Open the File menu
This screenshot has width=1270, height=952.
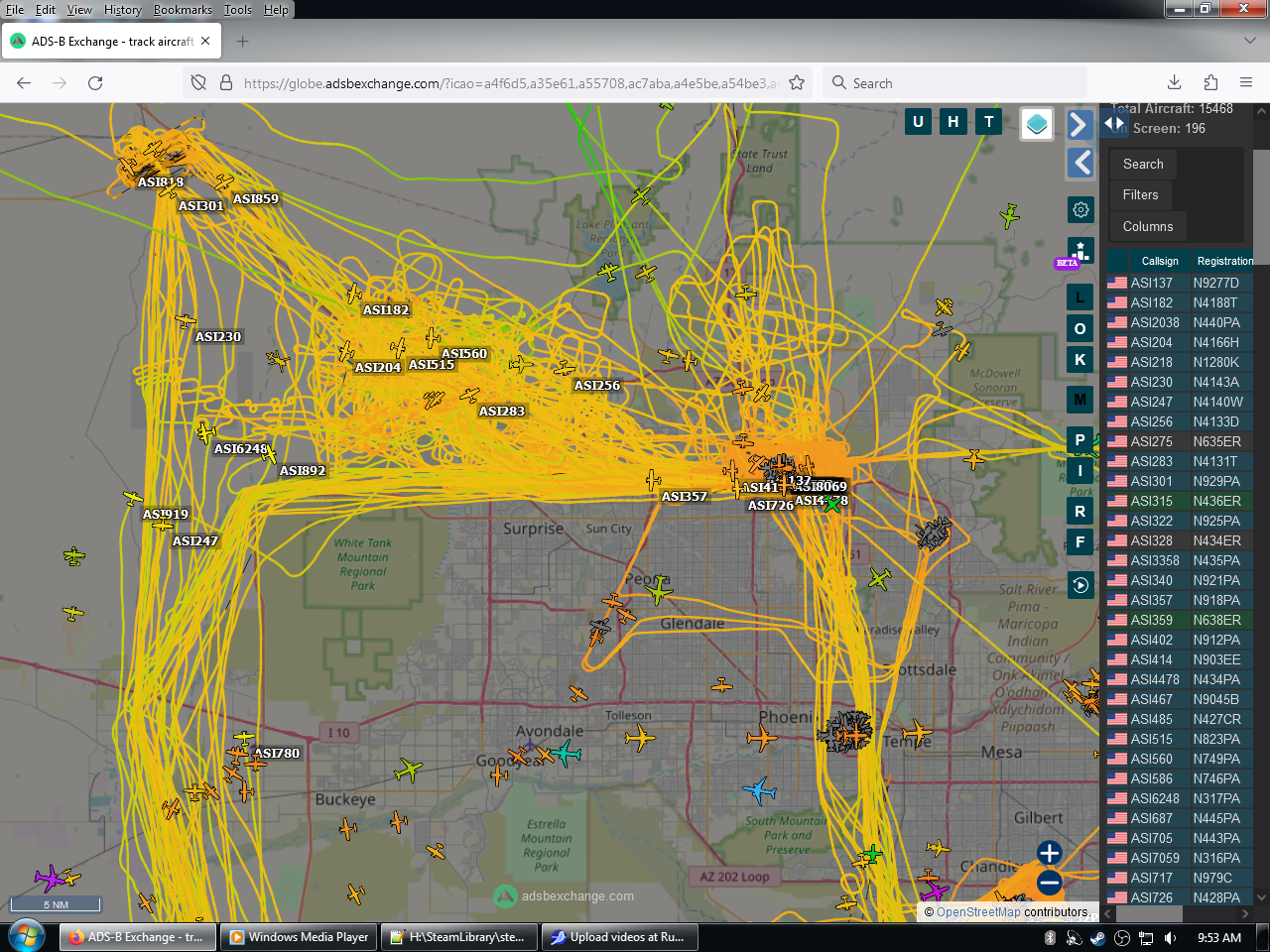(15, 10)
